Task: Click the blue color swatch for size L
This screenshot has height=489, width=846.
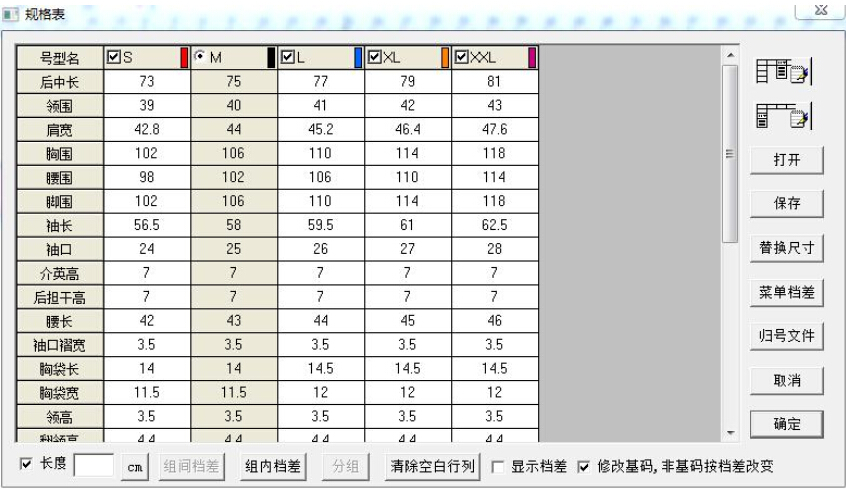Action: coord(359,58)
